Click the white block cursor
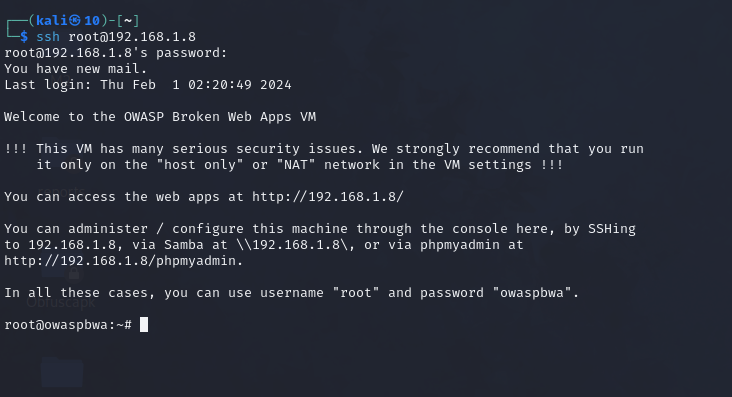 click(144, 325)
